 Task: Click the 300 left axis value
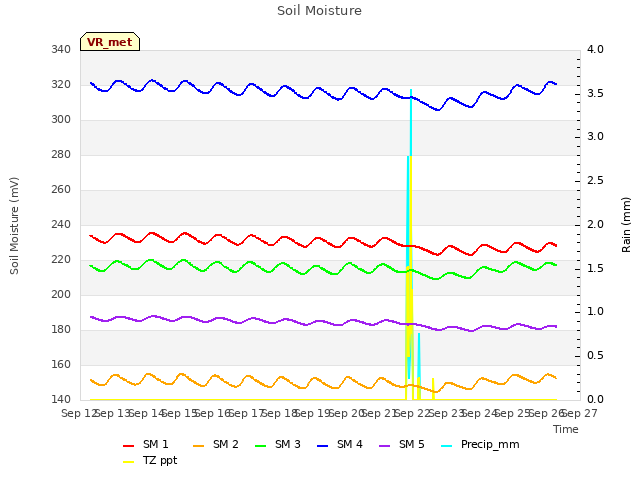(x=61, y=120)
